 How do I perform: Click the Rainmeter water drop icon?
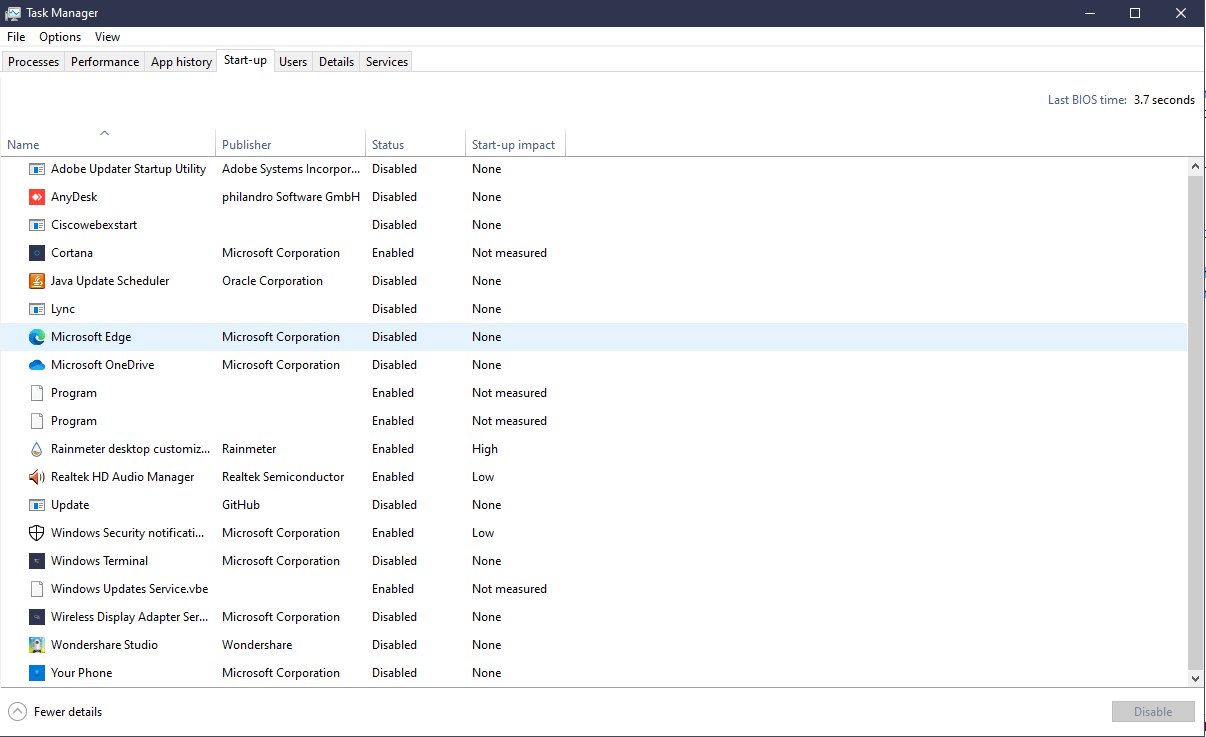point(37,449)
